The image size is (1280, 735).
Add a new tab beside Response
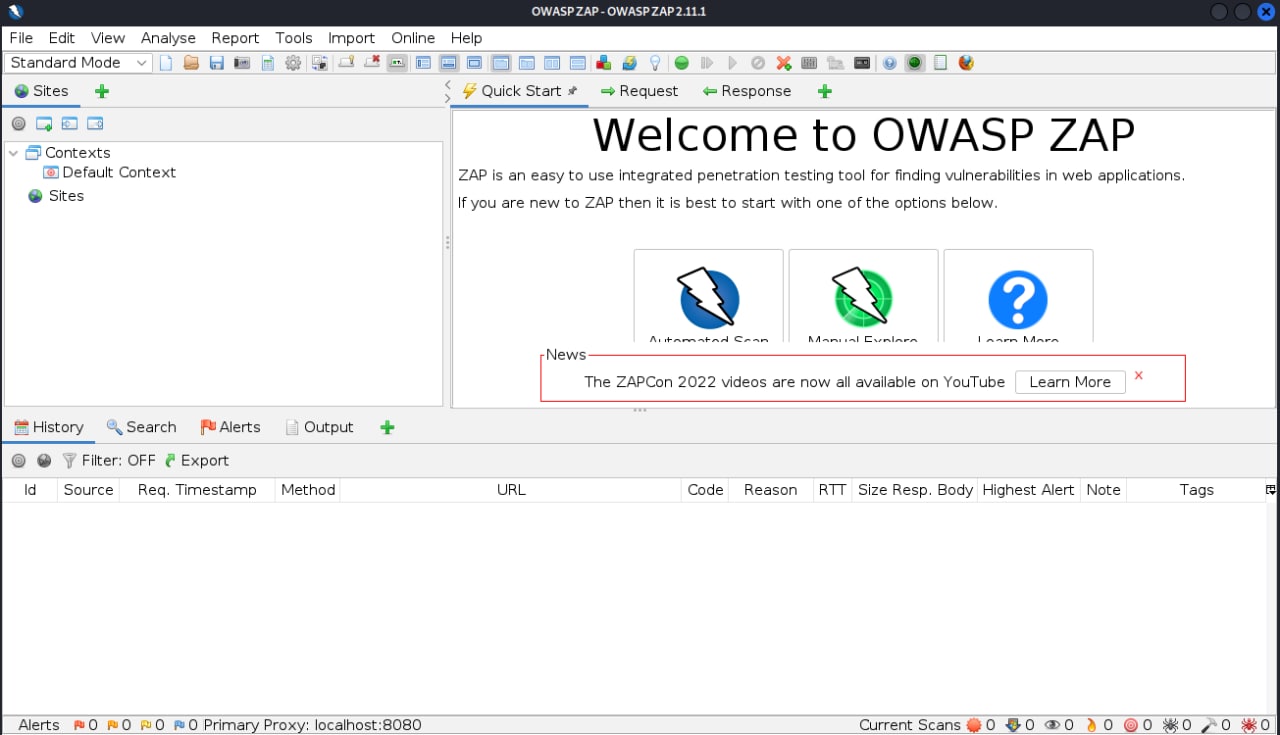[824, 91]
